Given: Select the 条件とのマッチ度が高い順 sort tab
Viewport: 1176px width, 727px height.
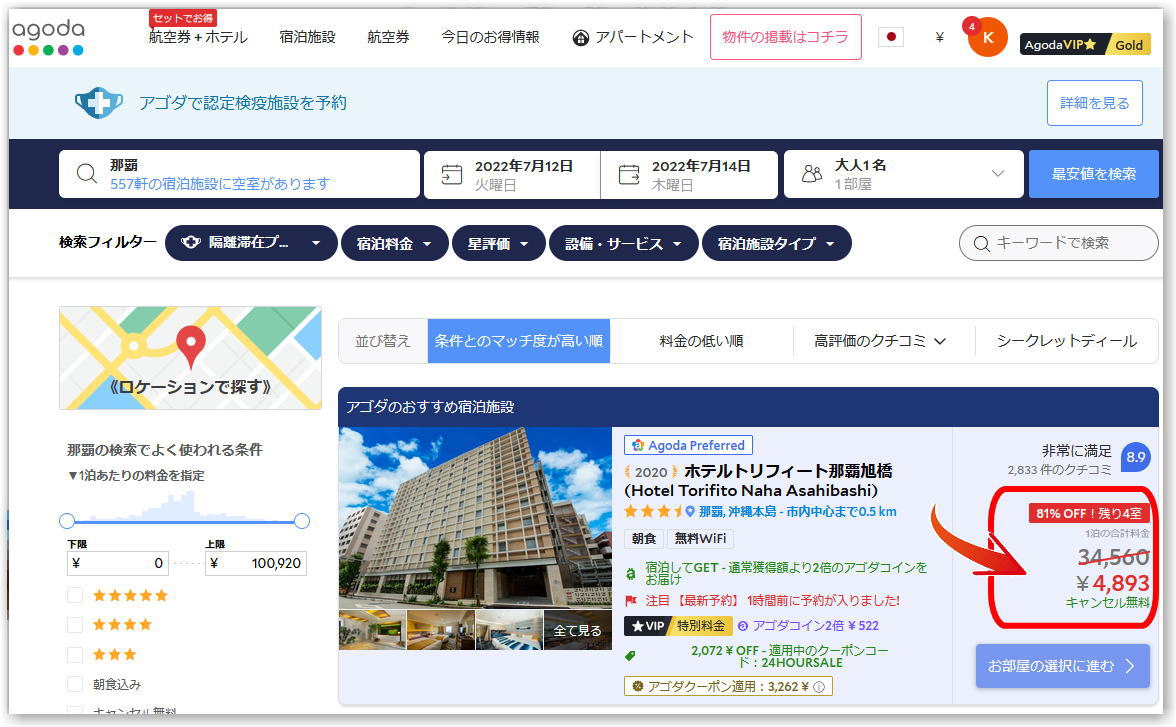Looking at the screenshot, I should 518,341.
